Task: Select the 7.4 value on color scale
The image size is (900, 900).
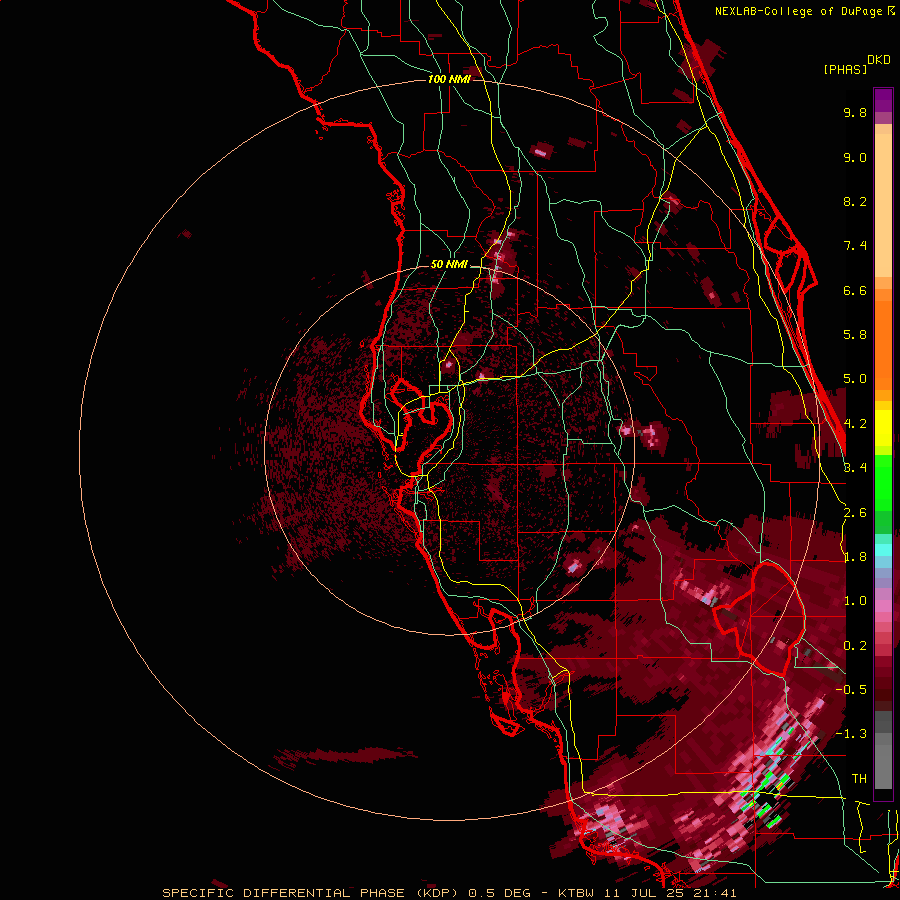Action: point(855,246)
